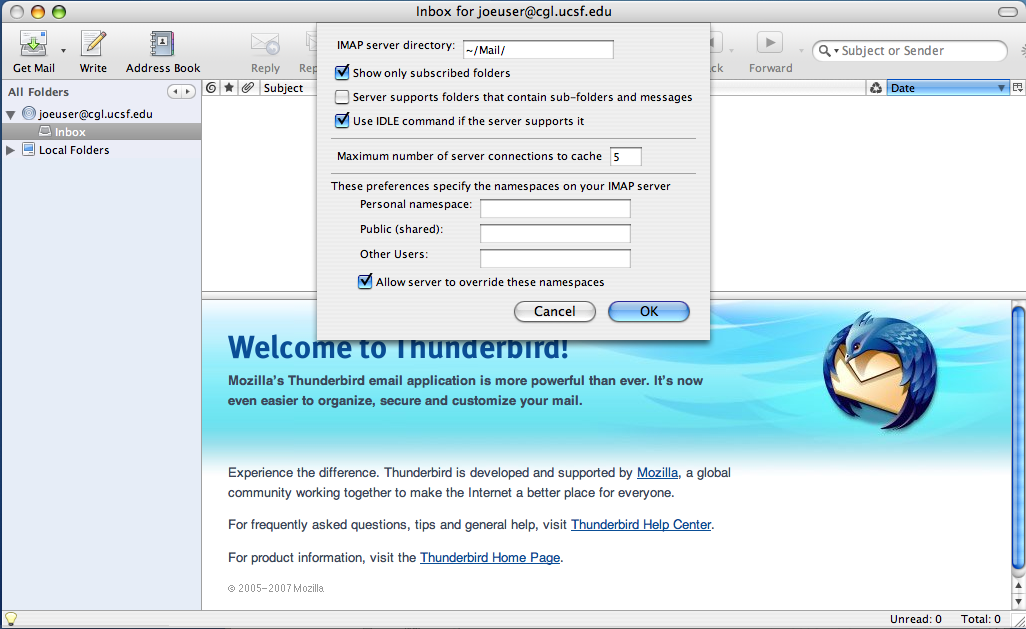Click the Personal namespace field

555,208
